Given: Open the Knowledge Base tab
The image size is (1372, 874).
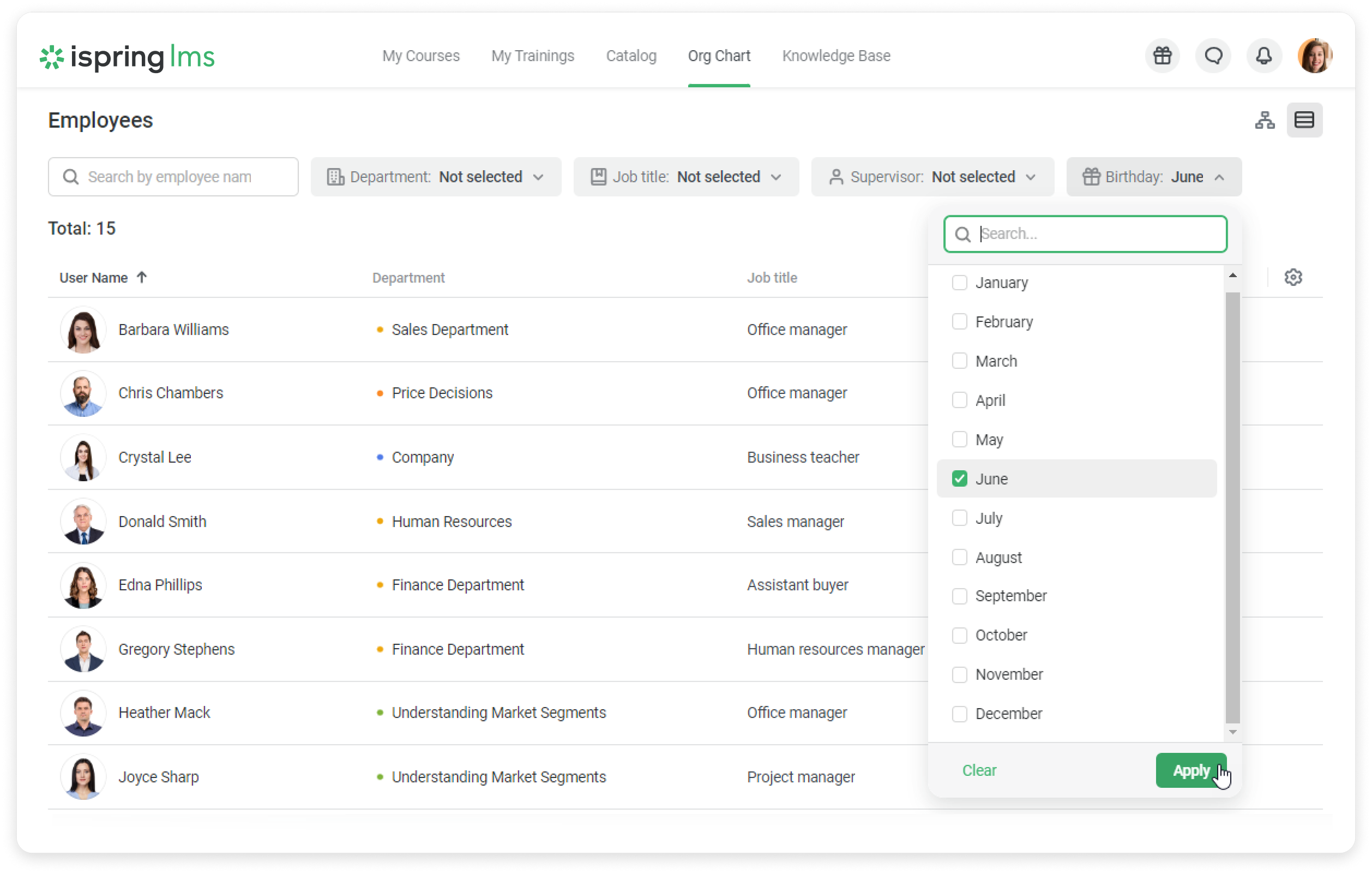Looking at the screenshot, I should pos(836,56).
